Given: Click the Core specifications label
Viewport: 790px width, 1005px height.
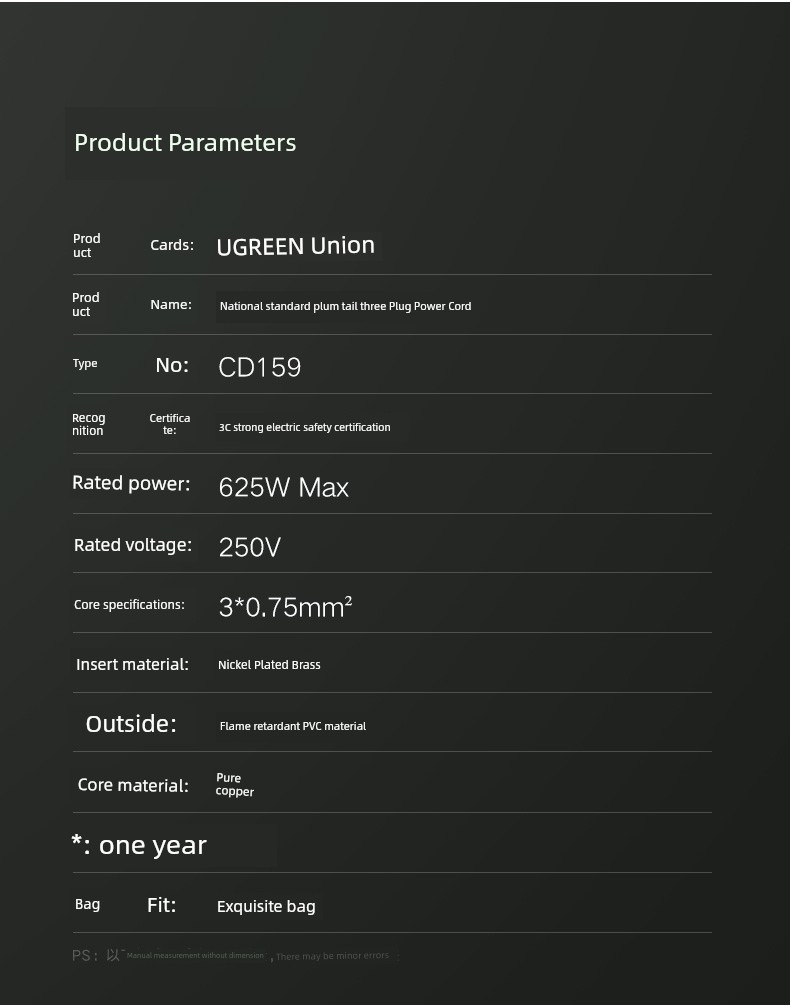Looking at the screenshot, I should point(129,605).
